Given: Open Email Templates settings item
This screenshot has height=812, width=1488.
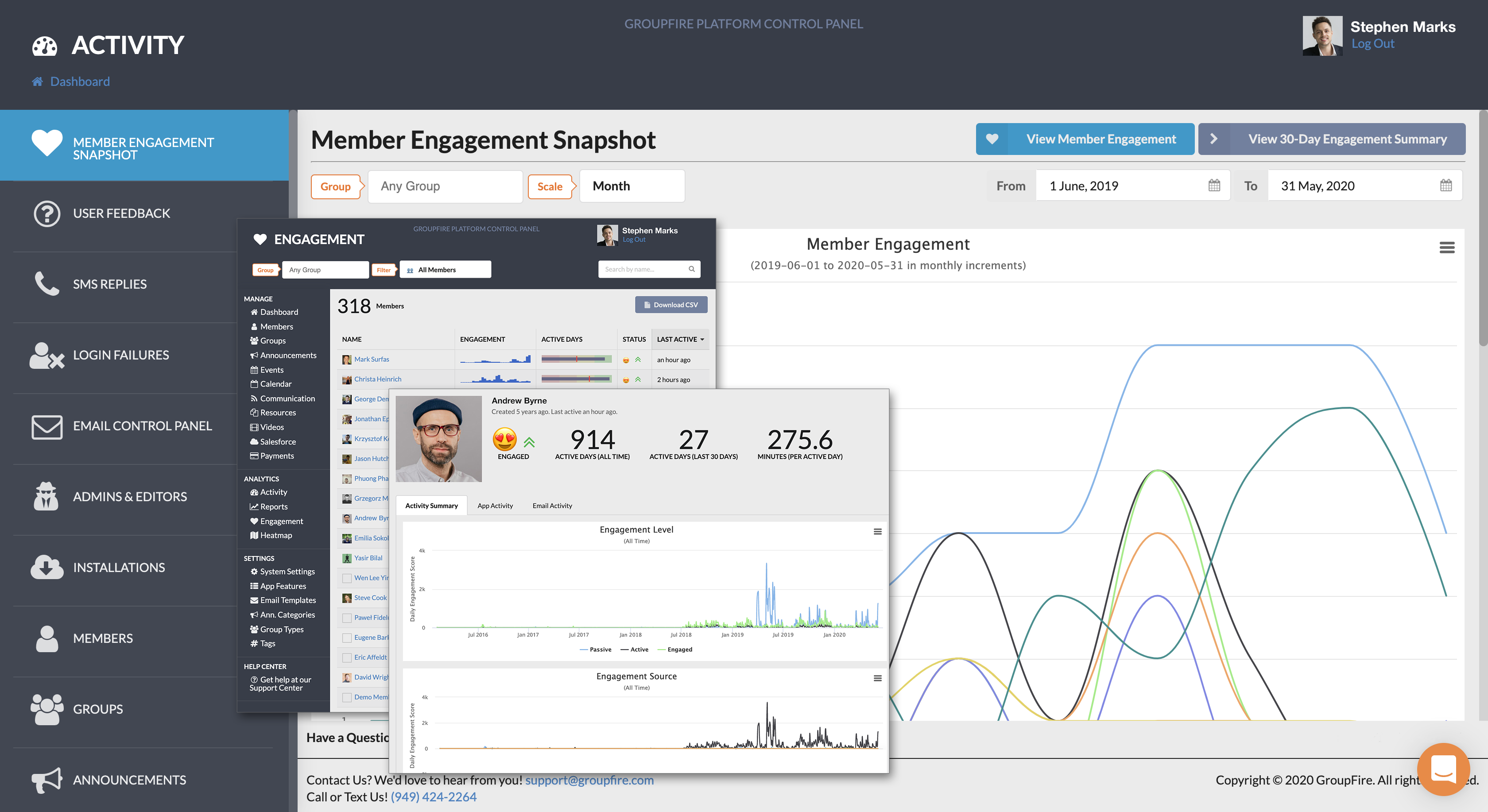Looking at the screenshot, I should (x=283, y=601).
